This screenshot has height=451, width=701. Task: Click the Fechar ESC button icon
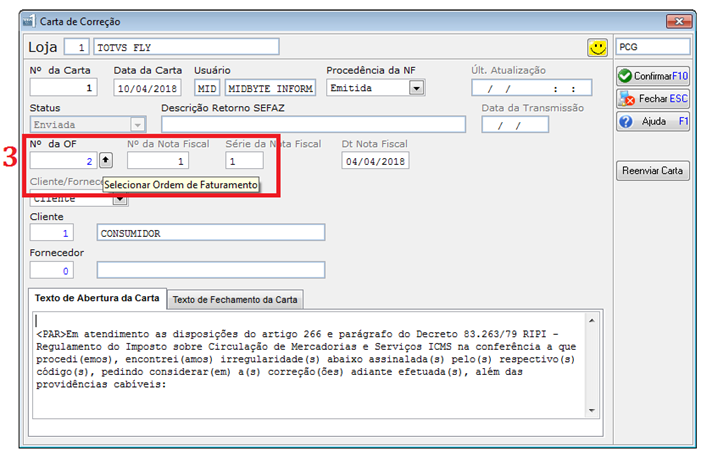(x=626, y=99)
